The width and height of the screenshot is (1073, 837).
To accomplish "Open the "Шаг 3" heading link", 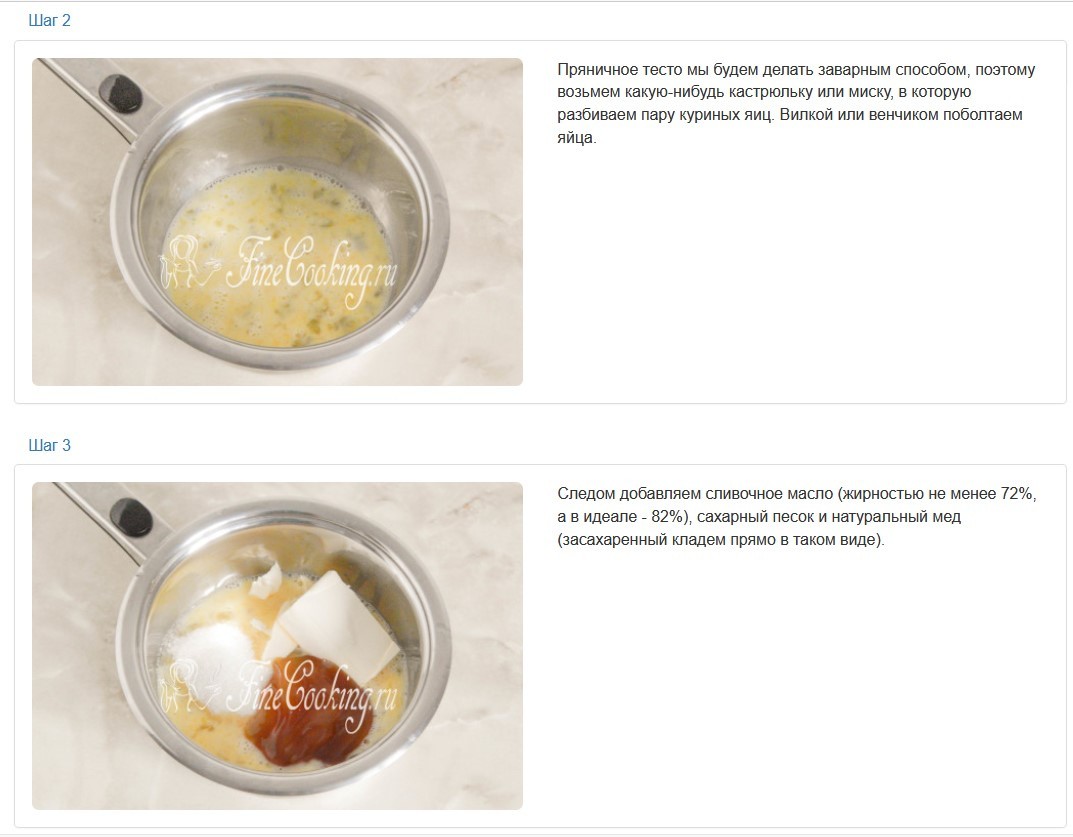I will point(49,446).
